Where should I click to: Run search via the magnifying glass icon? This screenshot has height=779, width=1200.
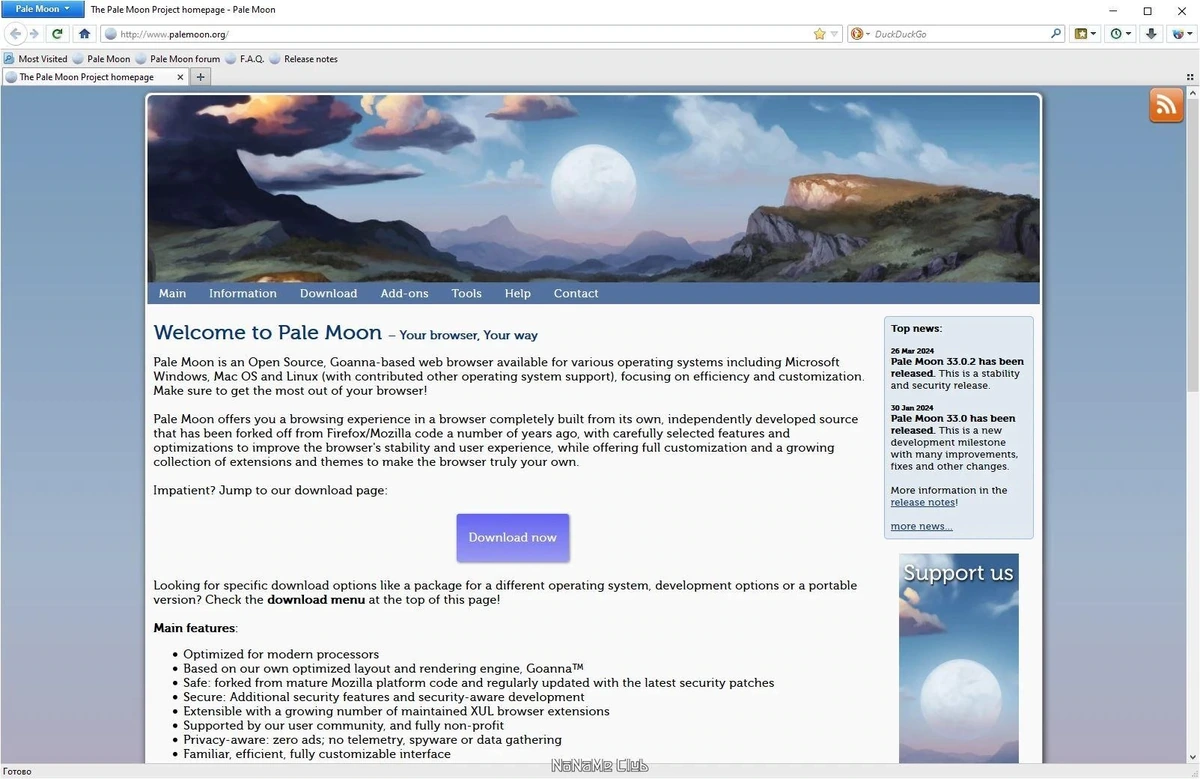pyautogui.click(x=1056, y=34)
